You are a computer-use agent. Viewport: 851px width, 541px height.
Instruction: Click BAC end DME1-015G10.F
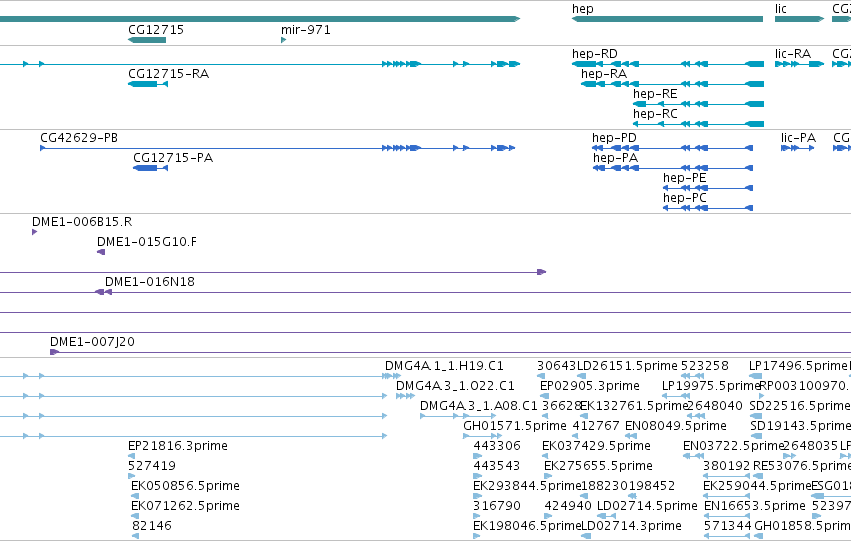point(147,242)
